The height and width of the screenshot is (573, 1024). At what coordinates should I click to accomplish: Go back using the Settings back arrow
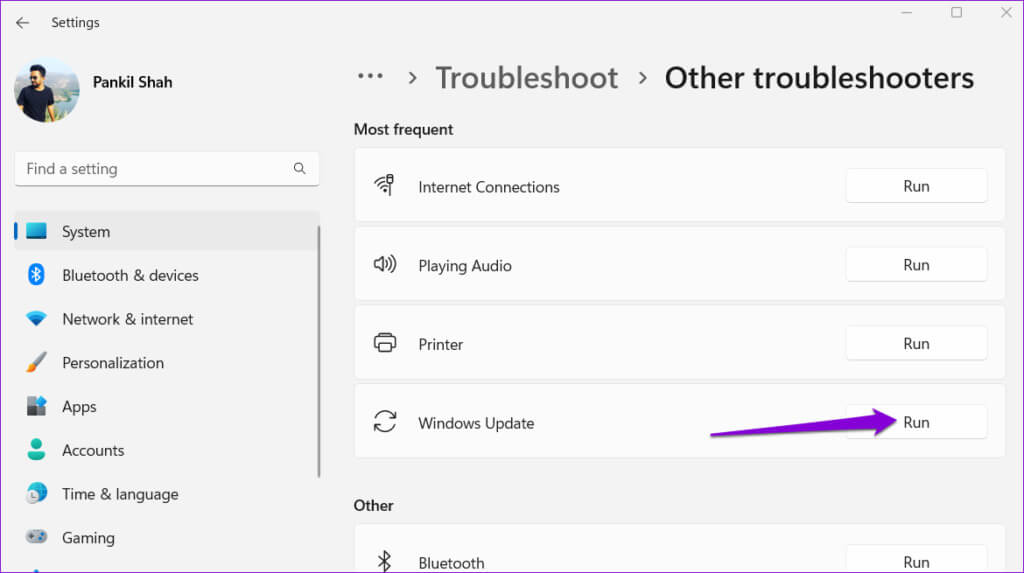pyautogui.click(x=22, y=23)
